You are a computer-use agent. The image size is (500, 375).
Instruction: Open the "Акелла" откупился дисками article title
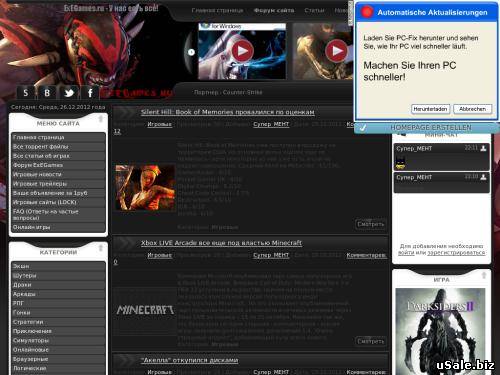click(190, 360)
